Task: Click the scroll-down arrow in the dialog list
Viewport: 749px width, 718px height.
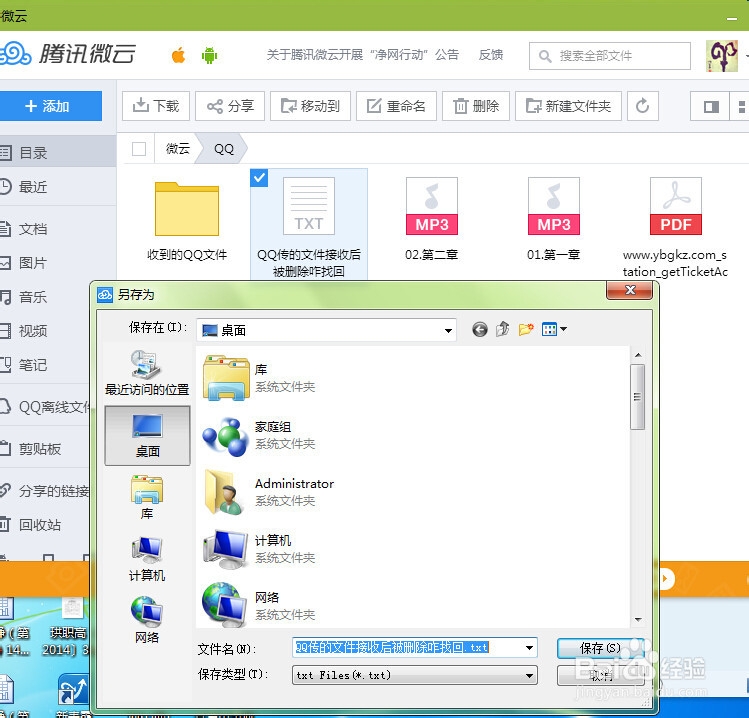Action: [638, 620]
